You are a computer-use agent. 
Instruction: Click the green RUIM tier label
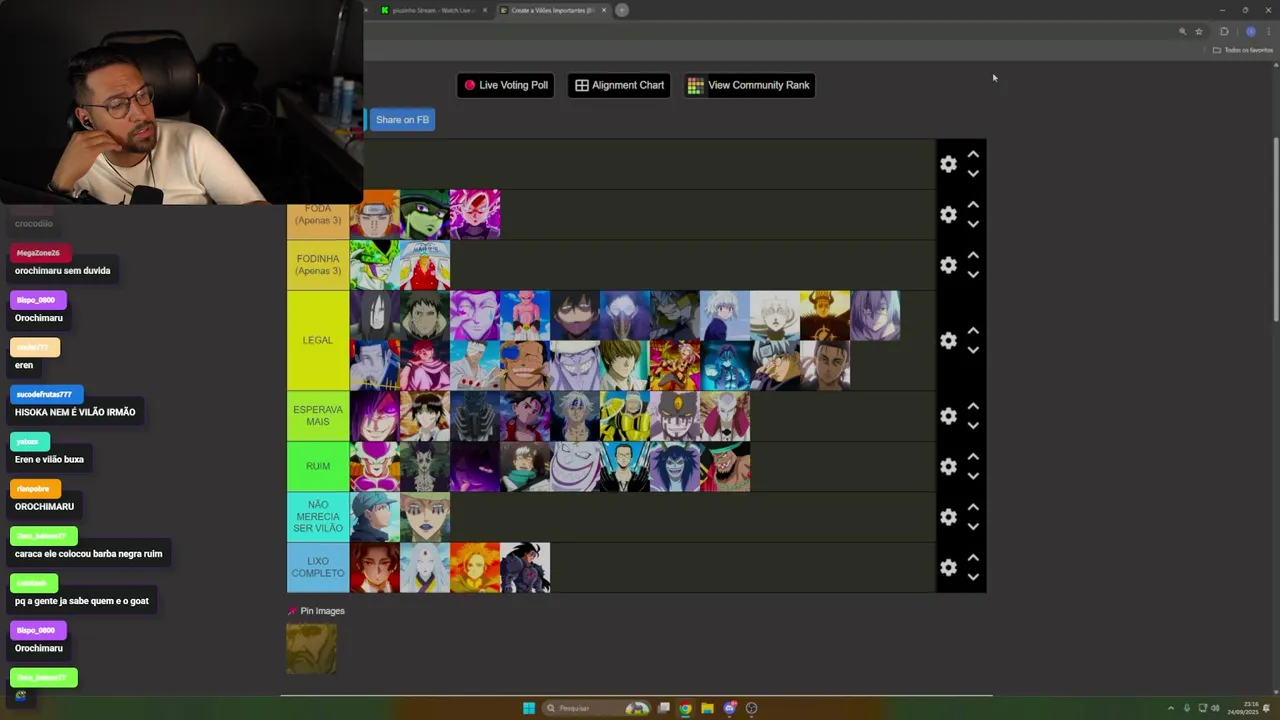tap(318, 467)
